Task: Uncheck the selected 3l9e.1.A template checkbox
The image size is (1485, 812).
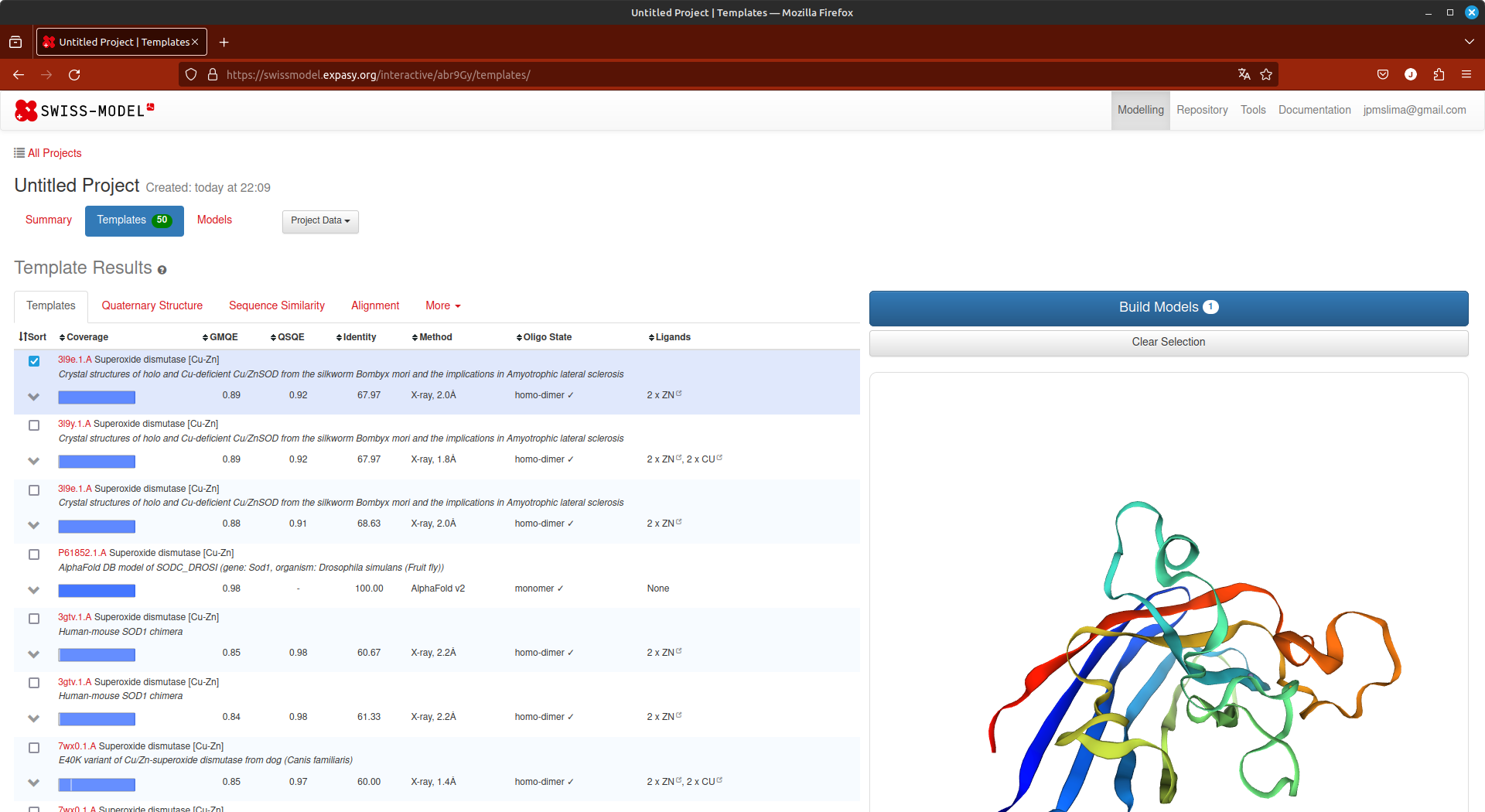Action: (34, 361)
